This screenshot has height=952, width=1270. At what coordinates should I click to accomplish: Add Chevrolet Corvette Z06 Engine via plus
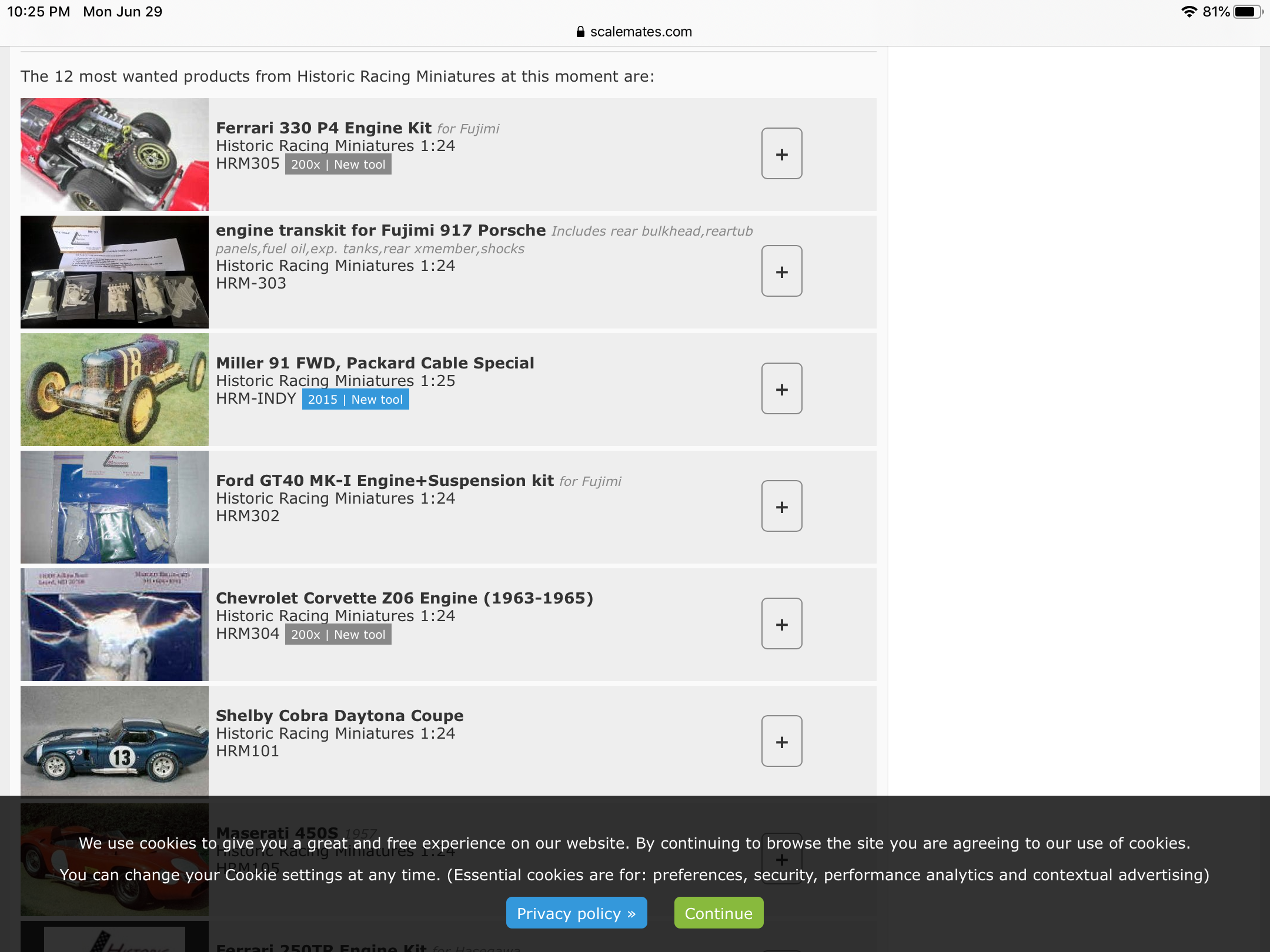tap(781, 624)
